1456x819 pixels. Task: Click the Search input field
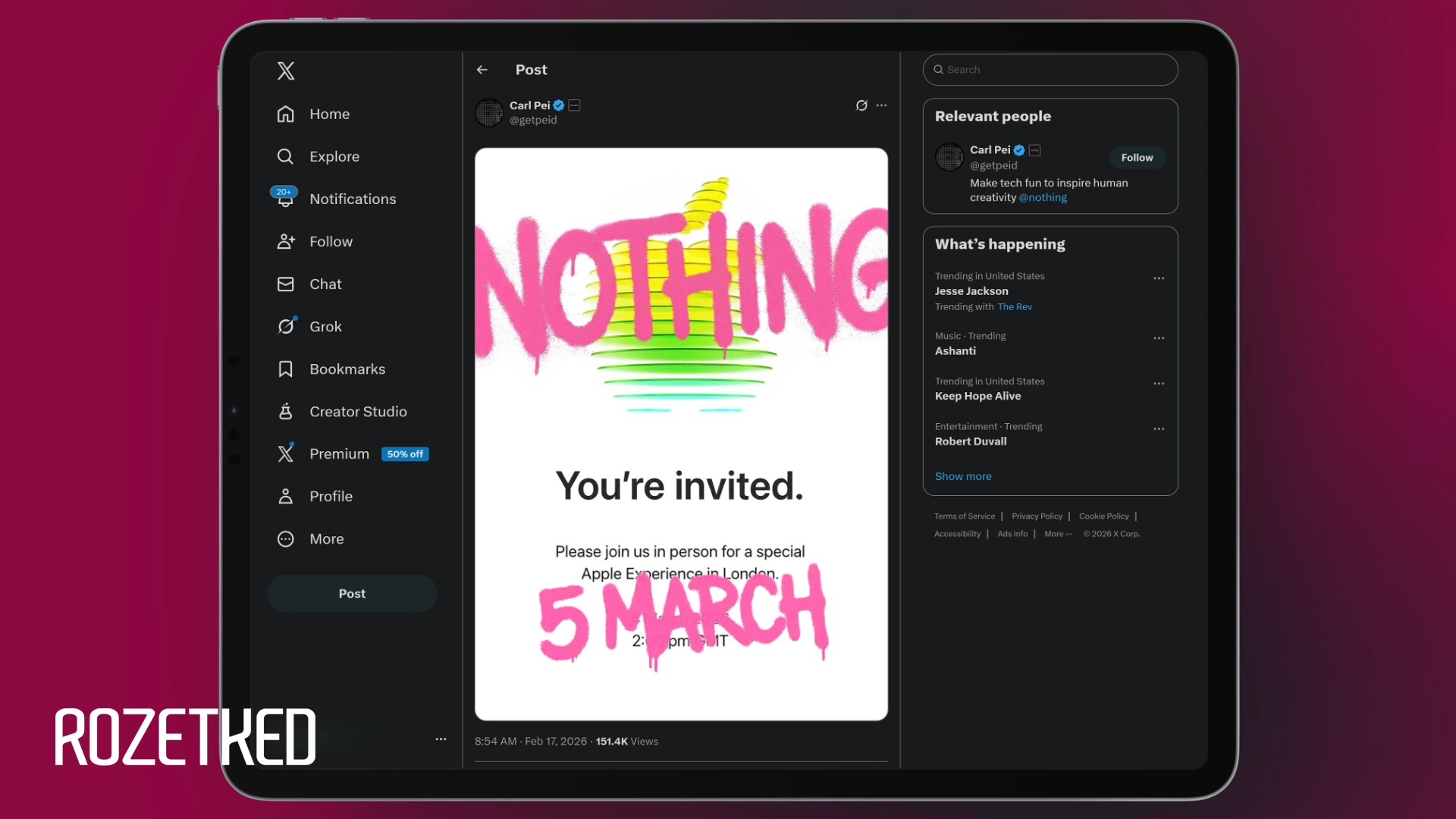tap(1050, 70)
